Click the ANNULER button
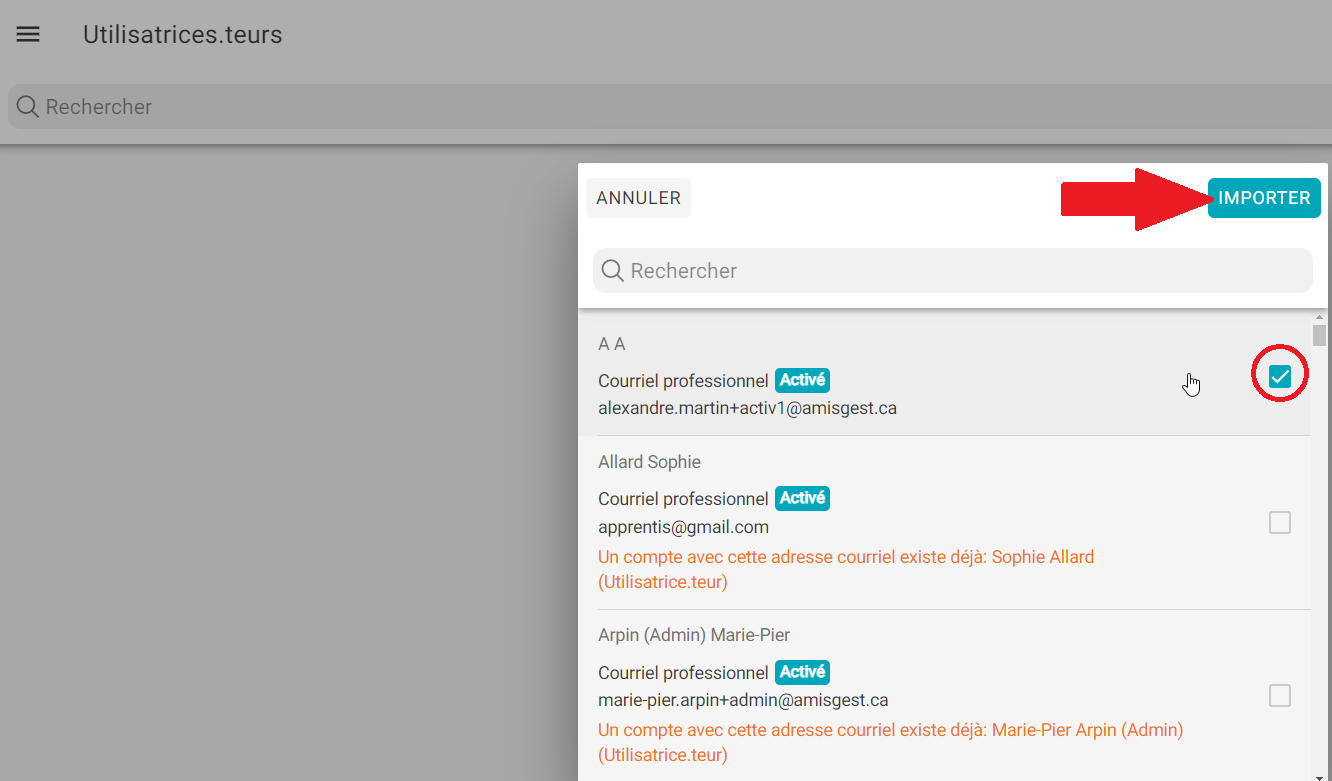This screenshot has height=781, width=1332. click(x=638, y=198)
